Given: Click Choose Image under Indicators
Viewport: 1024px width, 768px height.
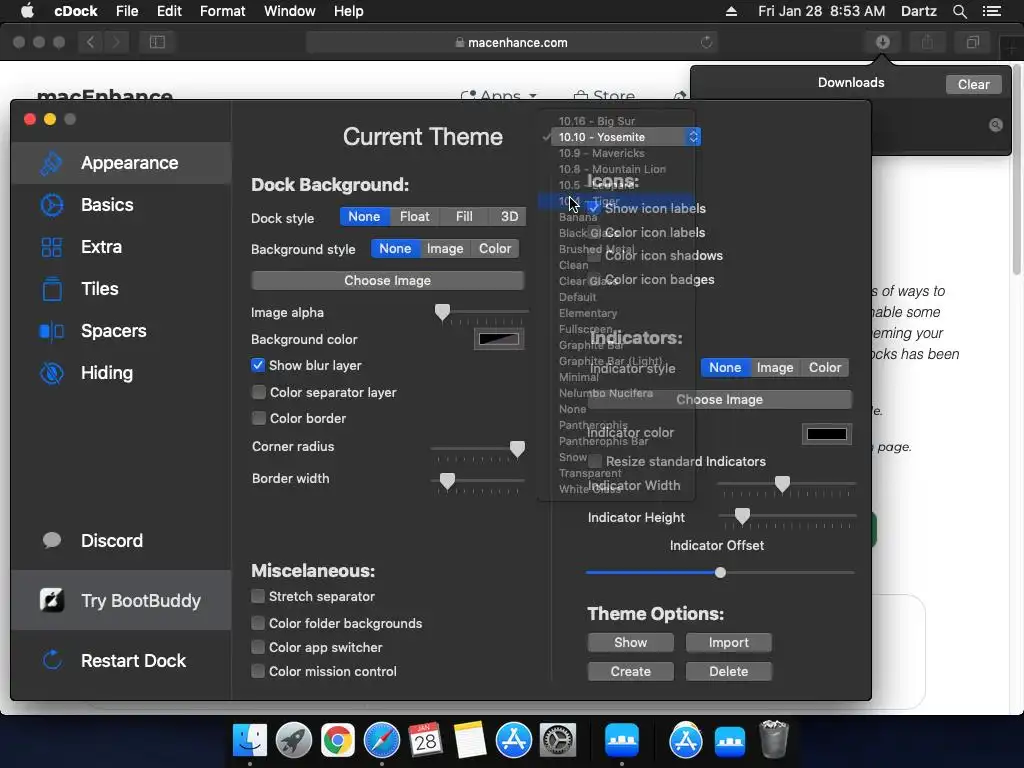Looking at the screenshot, I should click(x=719, y=400).
